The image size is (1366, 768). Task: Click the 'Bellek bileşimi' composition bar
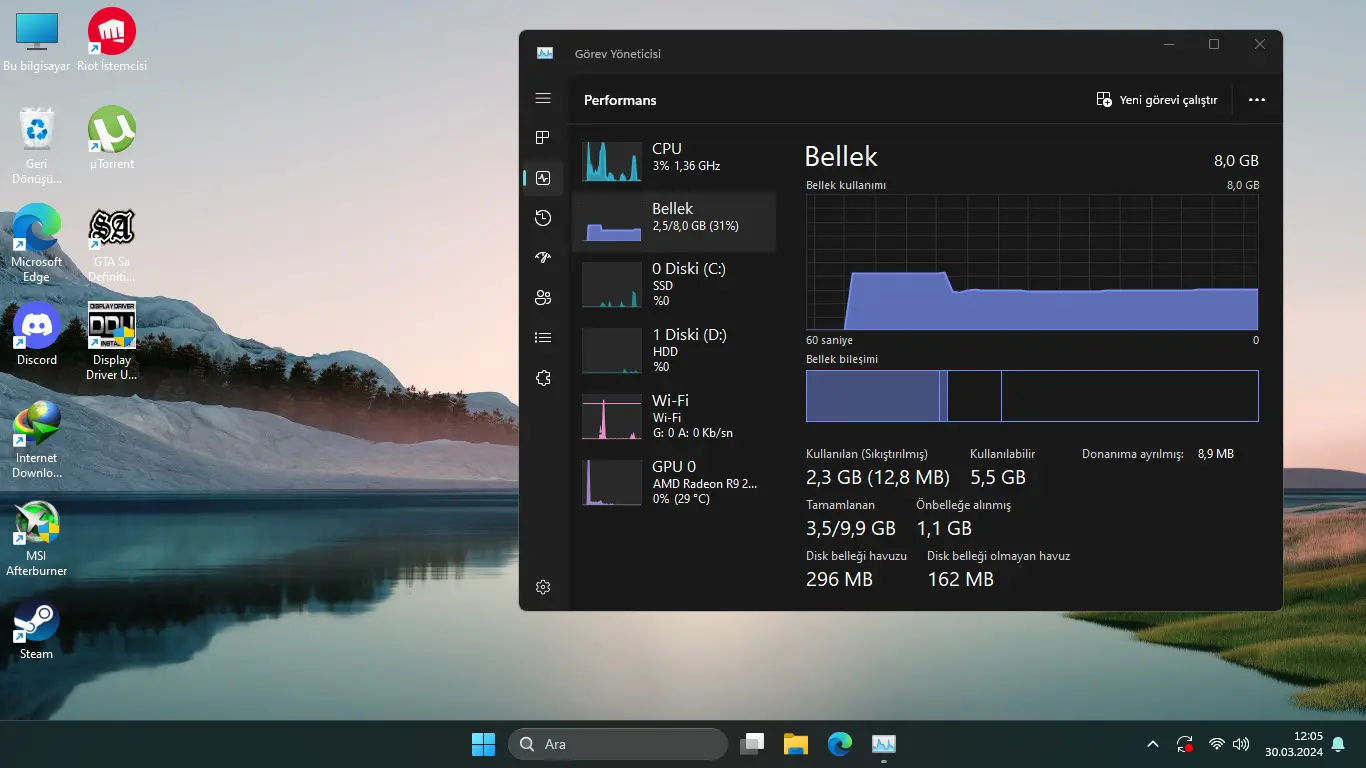[x=1032, y=396]
